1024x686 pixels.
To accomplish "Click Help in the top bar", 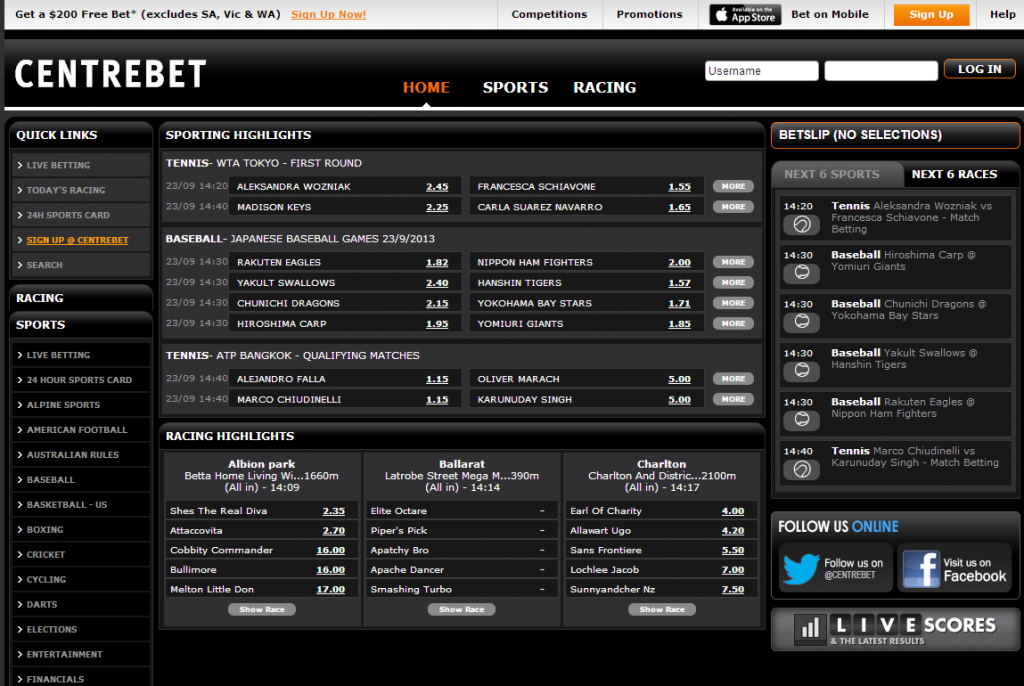I will click(x=1002, y=14).
